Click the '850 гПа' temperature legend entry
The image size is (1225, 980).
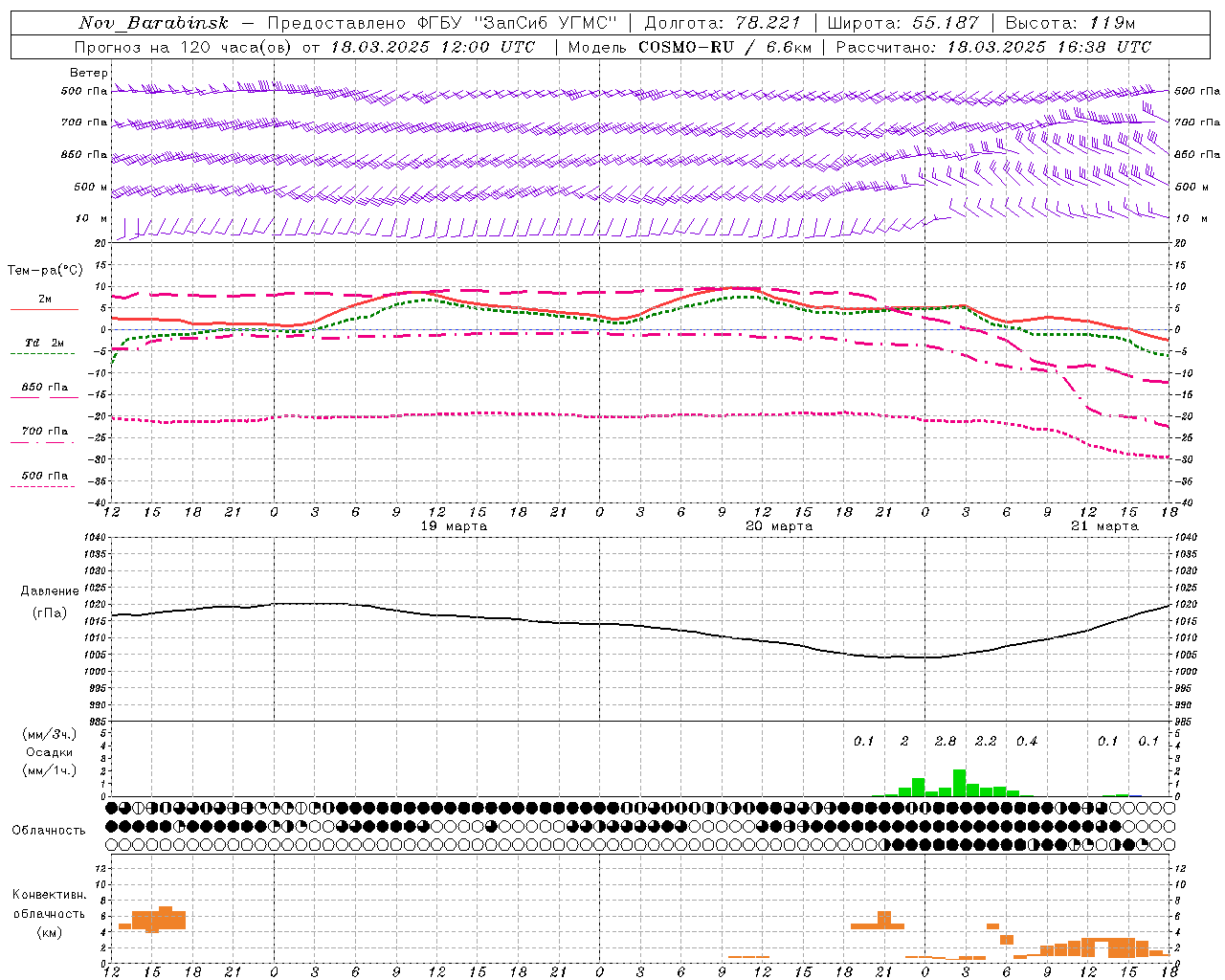tap(44, 387)
